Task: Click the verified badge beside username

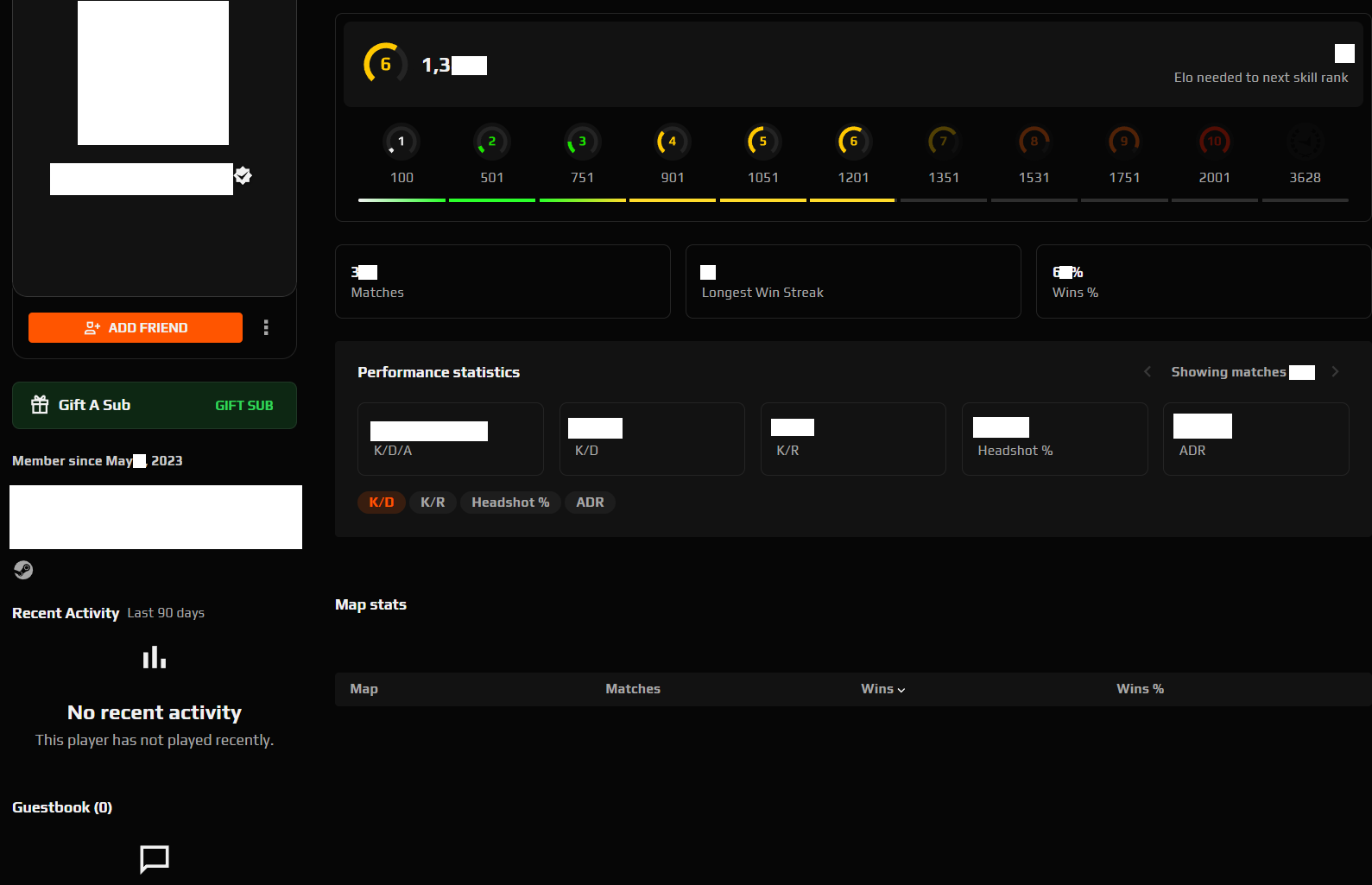Action: coord(243,176)
